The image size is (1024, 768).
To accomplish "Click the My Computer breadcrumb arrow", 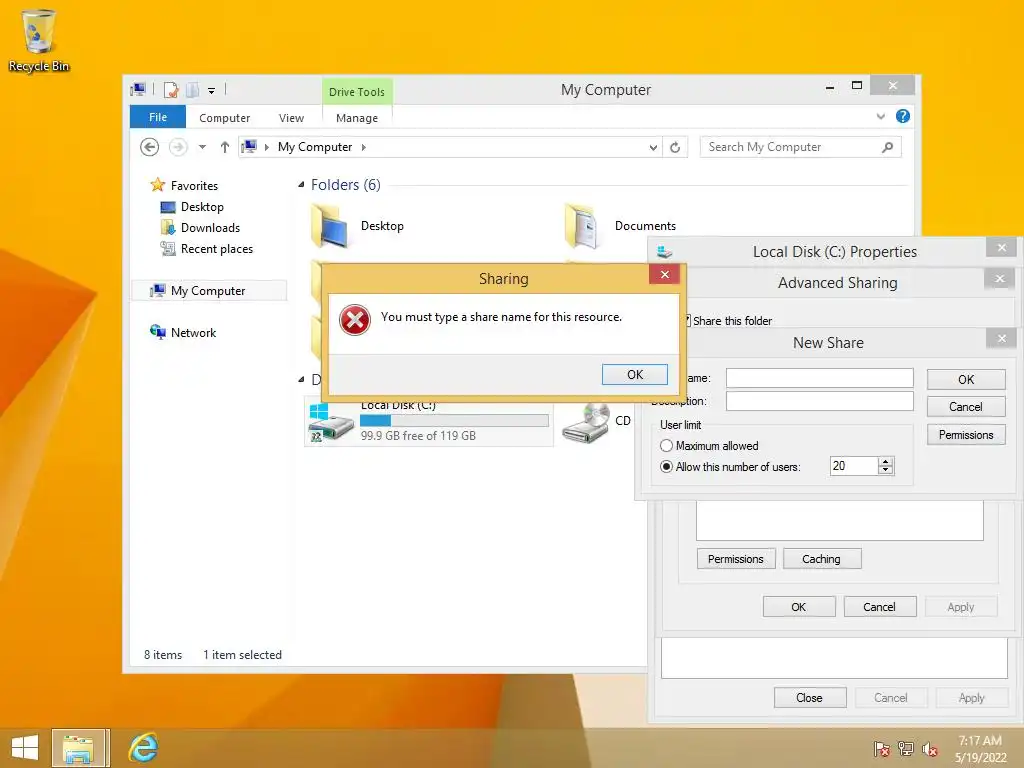I will click(x=364, y=148).
